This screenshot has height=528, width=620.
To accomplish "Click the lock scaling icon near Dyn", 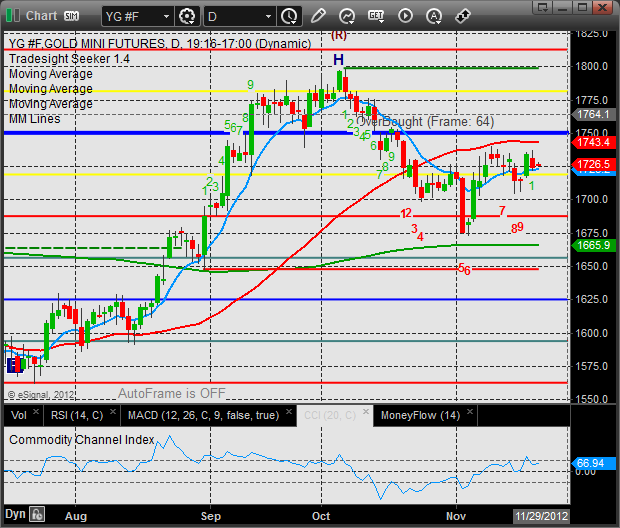I will click(x=37, y=515).
